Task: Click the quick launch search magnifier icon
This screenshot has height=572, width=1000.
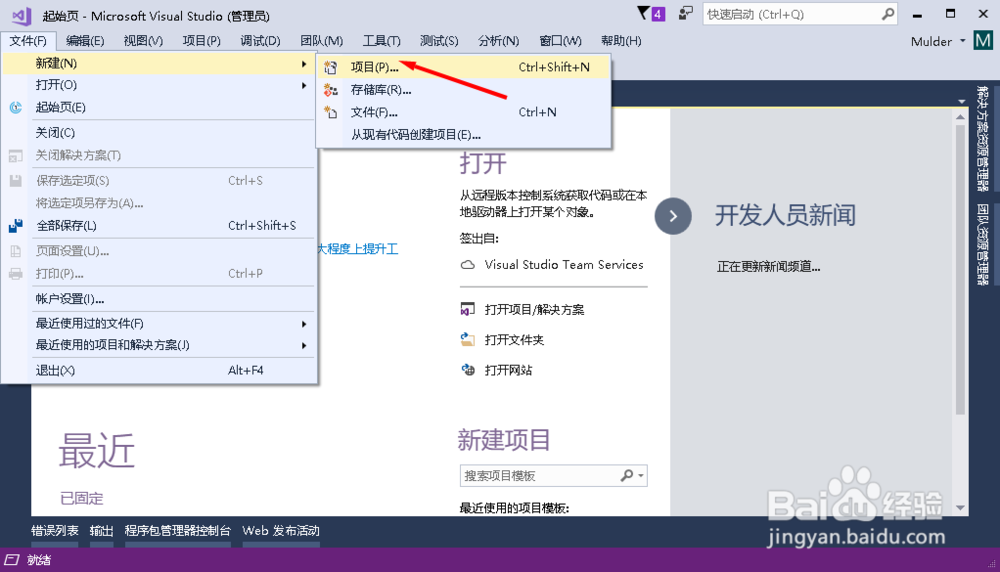Action: click(888, 13)
